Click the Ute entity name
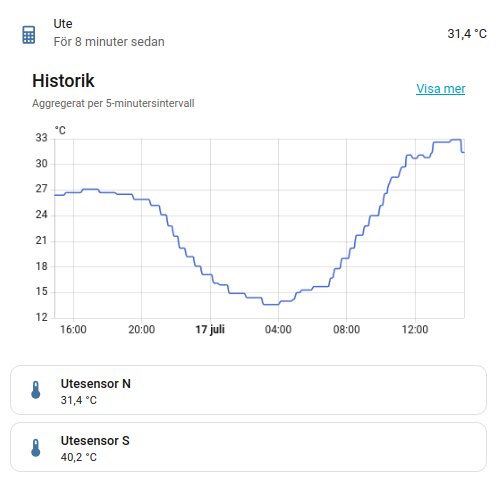The height and width of the screenshot is (477, 499). pyautogui.click(x=63, y=24)
